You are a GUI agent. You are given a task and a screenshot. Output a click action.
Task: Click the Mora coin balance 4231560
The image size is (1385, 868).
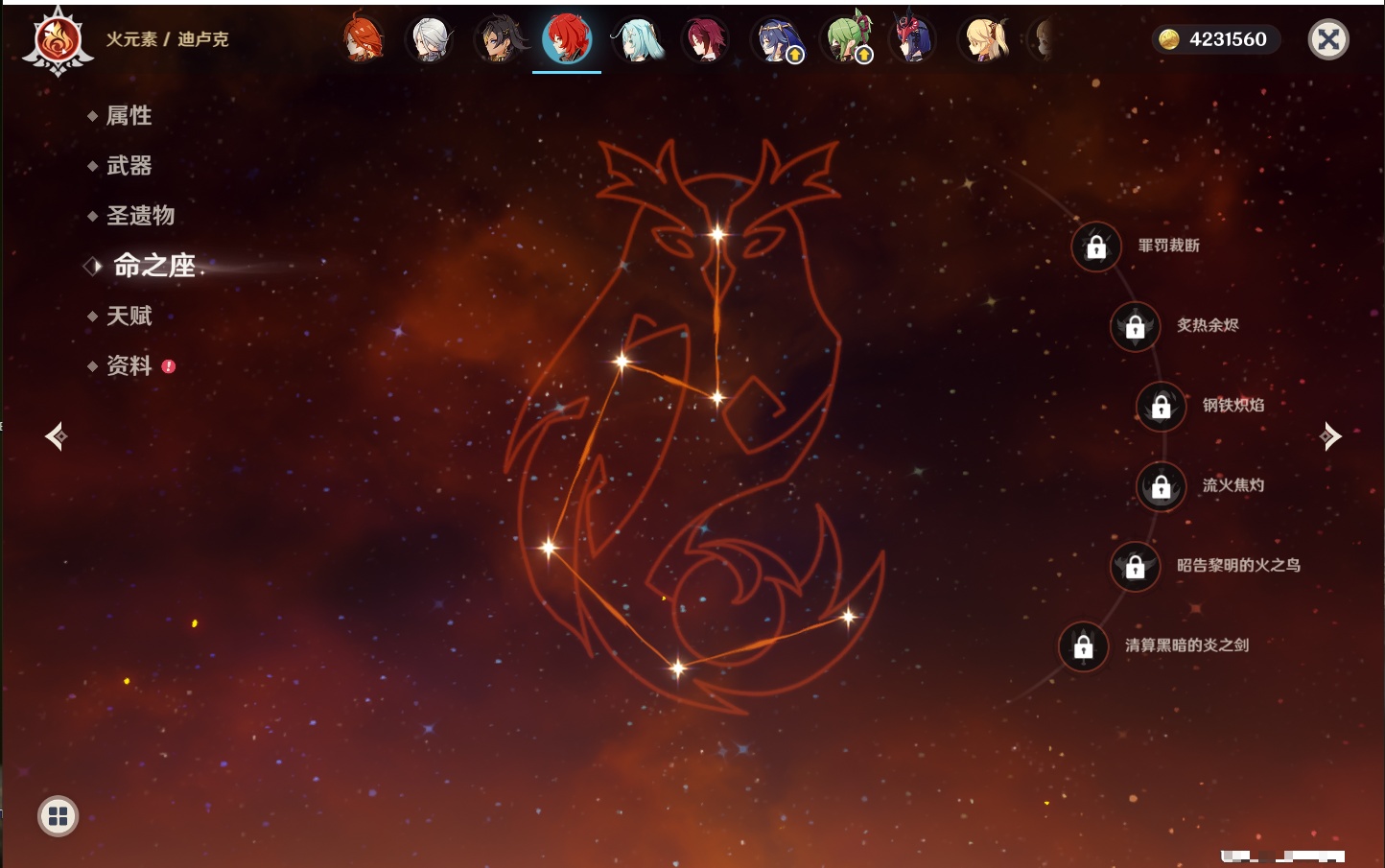coord(1215,39)
